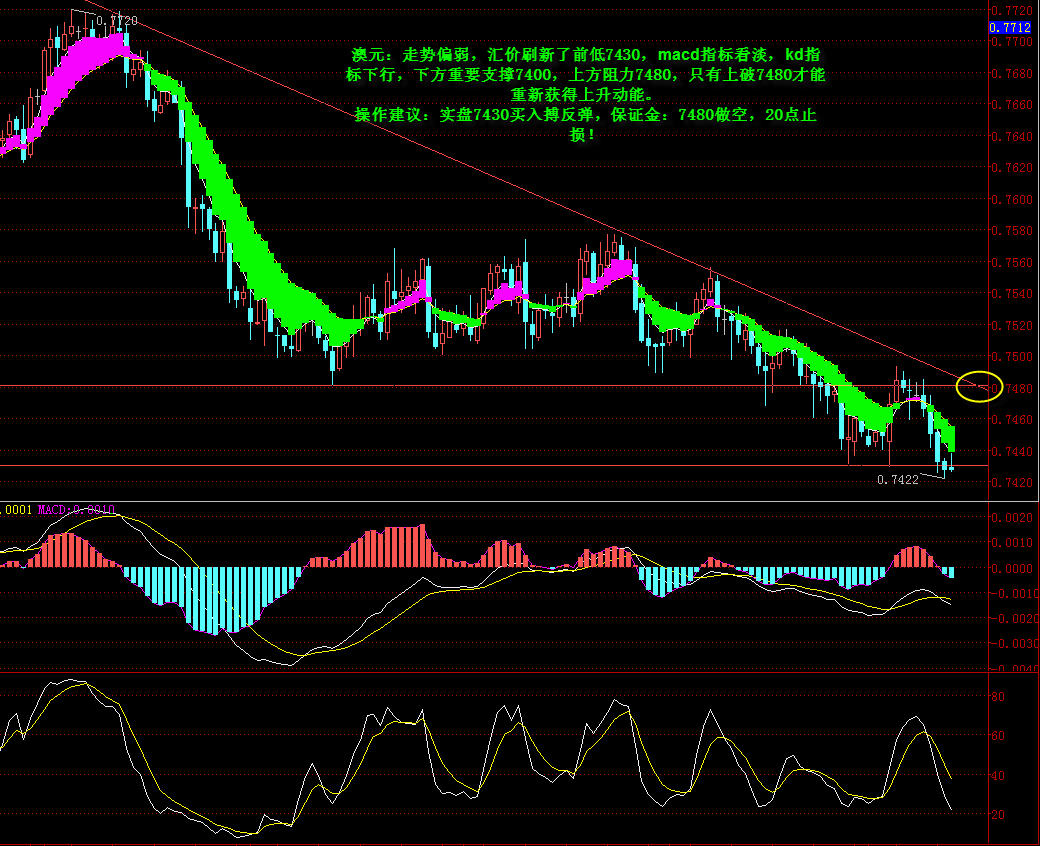This screenshot has height=846, width=1040.
Task: Select the white 0.7422 low-price marker
Action: [x=897, y=480]
